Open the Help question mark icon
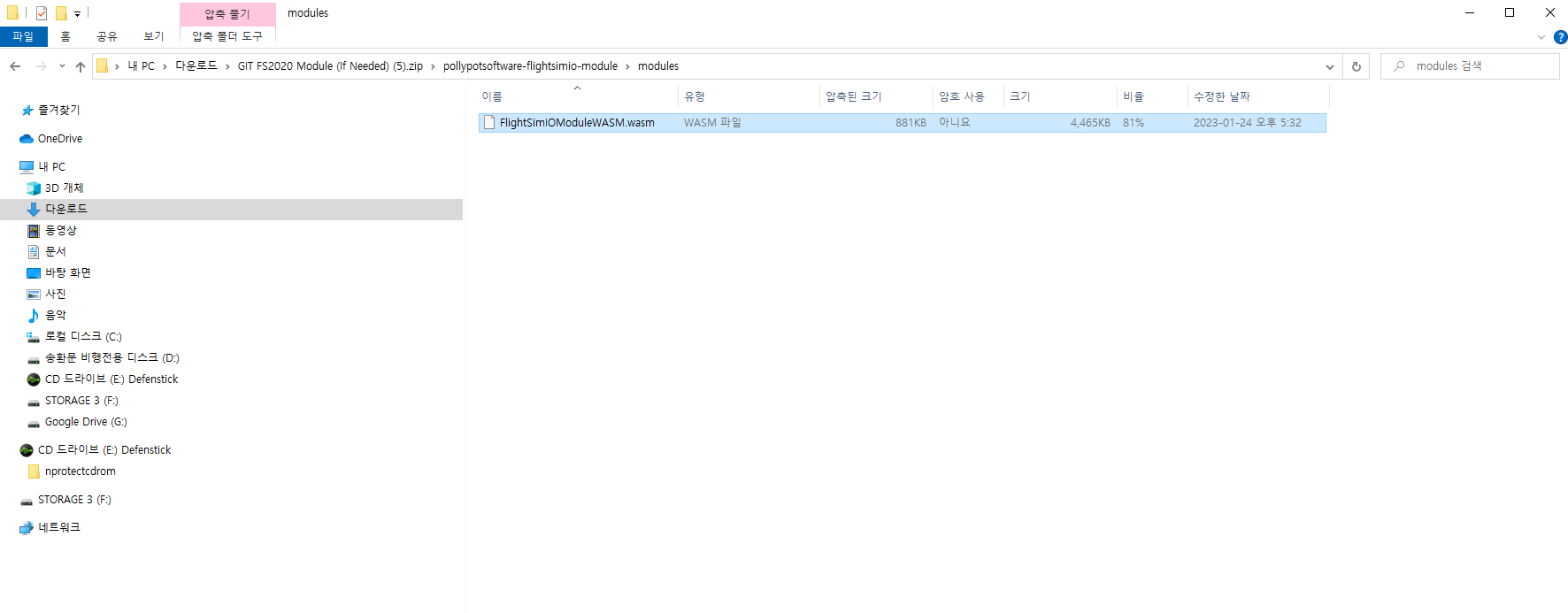The height and width of the screenshot is (613, 1568). (1560, 37)
